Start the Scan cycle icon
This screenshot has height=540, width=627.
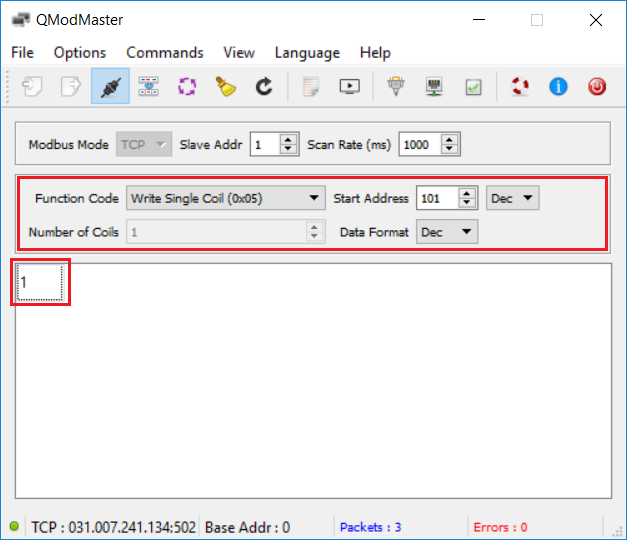[187, 86]
